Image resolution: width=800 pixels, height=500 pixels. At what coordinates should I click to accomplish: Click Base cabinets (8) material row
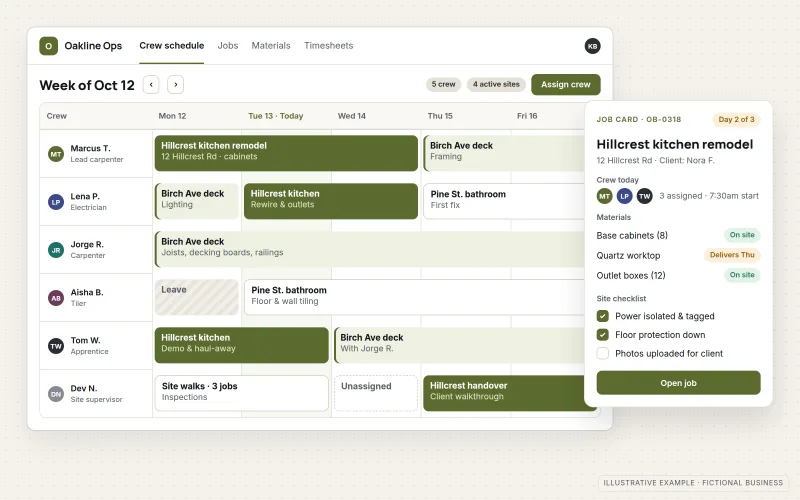pos(678,235)
